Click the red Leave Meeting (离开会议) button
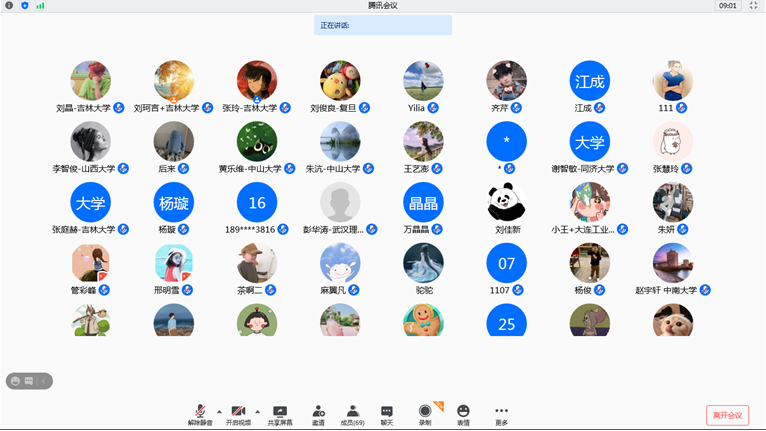The width and height of the screenshot is (766, 431). [727, 415]
